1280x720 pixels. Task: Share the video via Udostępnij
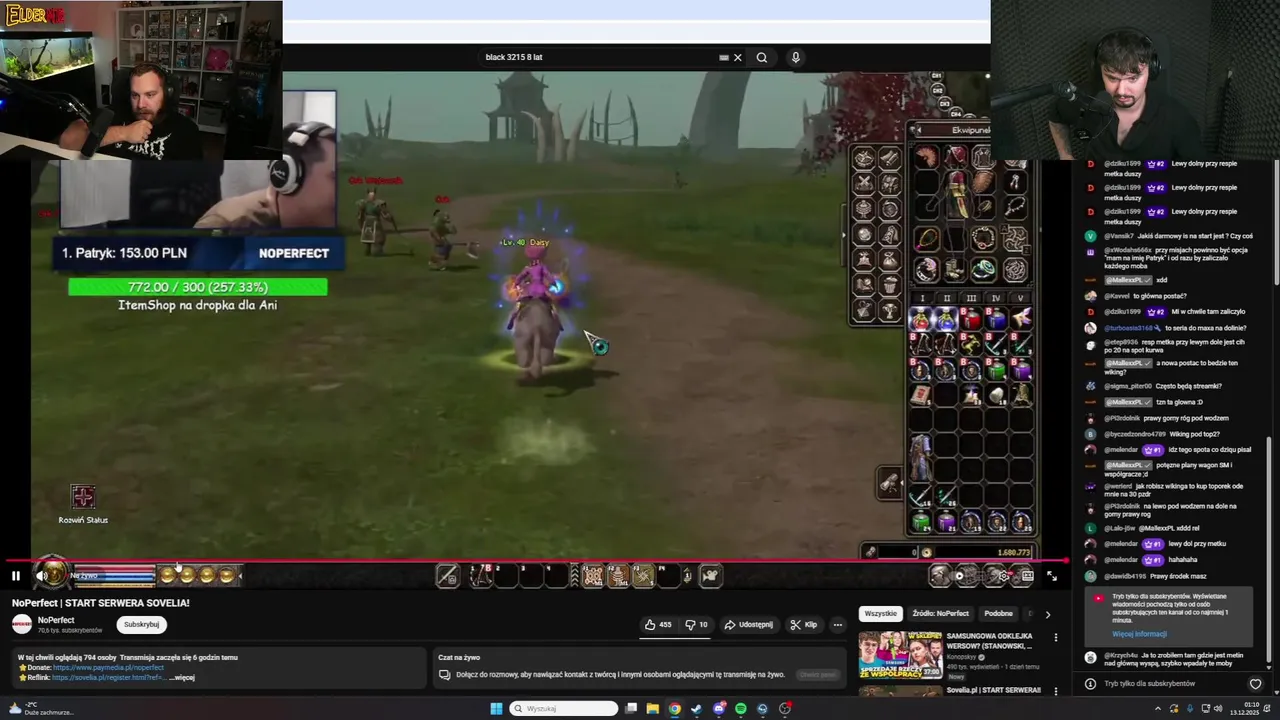(748, 624)
